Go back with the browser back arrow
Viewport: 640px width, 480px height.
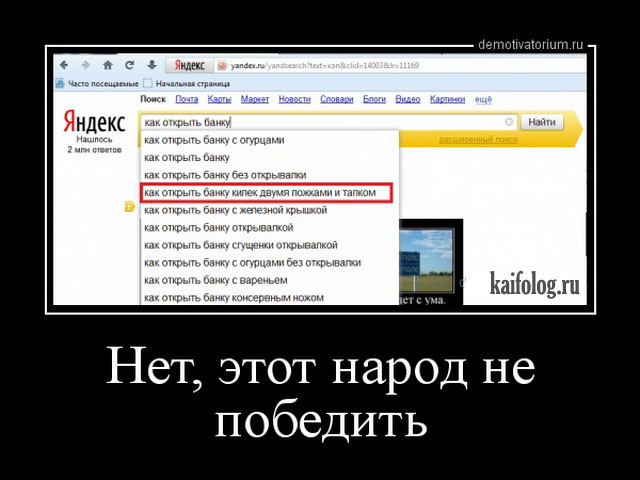[64, 65]
